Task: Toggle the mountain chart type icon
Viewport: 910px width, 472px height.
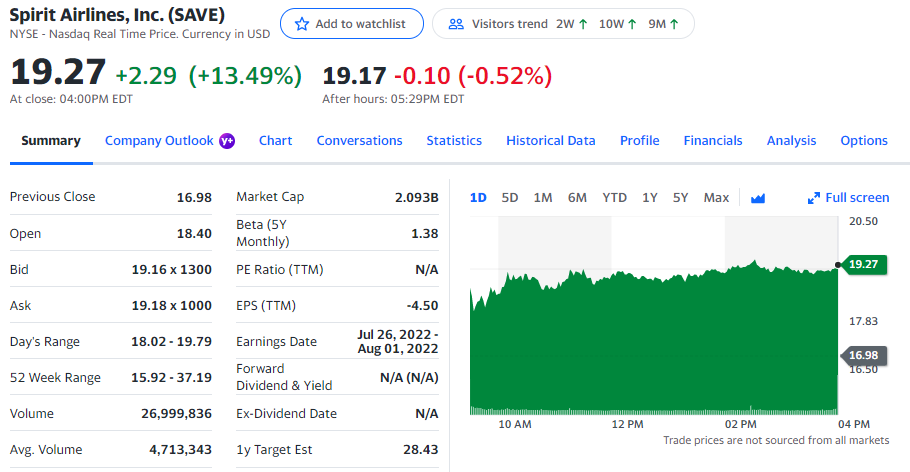Action: (757, 198)
